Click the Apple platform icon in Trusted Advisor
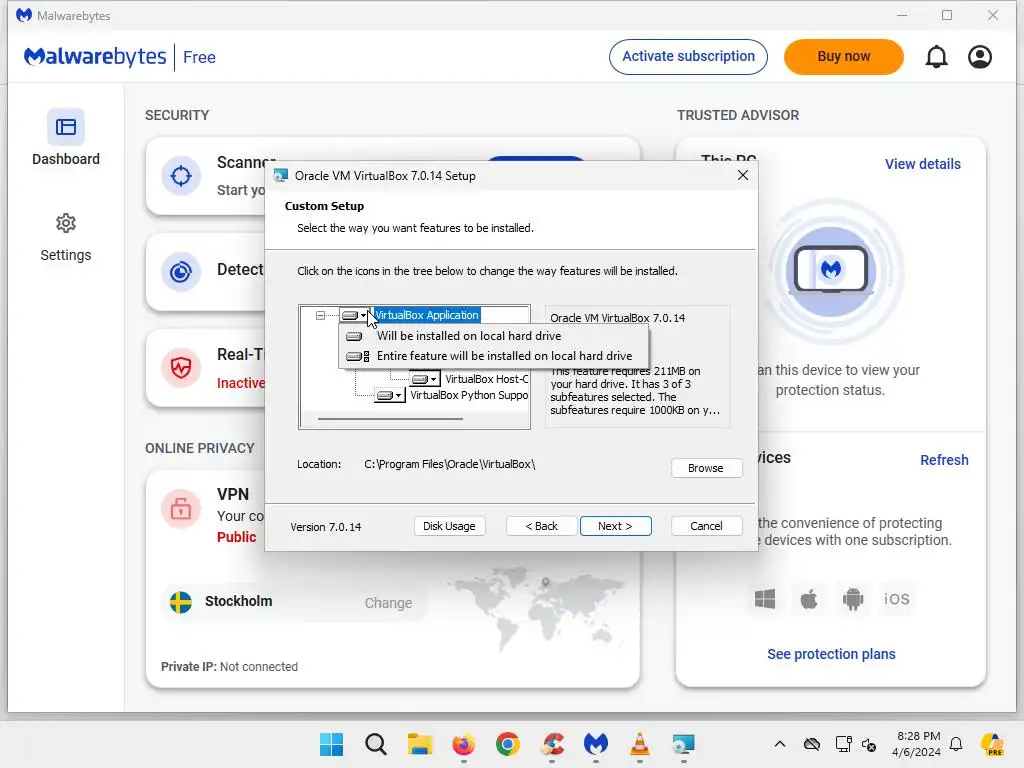 pos(809,599)
